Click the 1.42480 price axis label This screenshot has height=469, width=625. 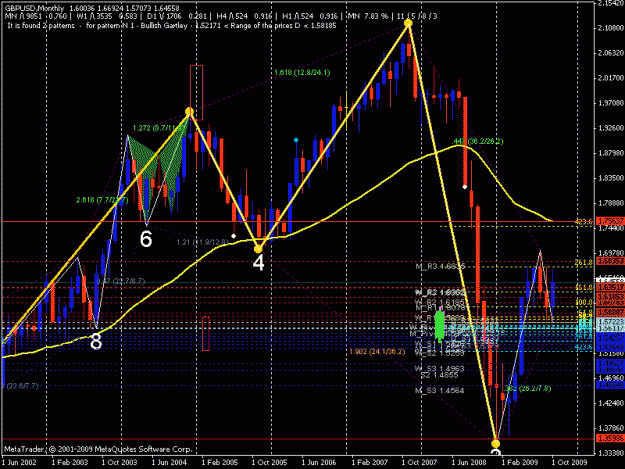pyautogui.click(x=611, y=403)
